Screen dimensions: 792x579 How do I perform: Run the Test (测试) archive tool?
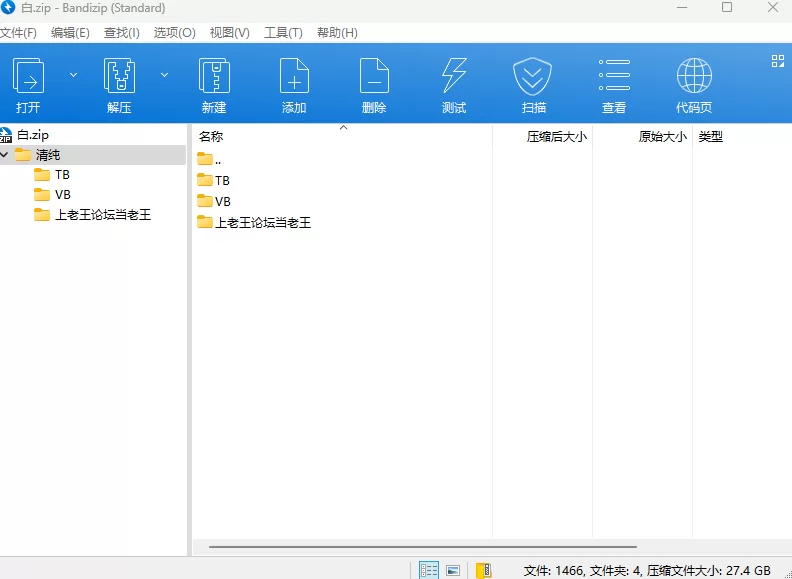pos(454,76)
